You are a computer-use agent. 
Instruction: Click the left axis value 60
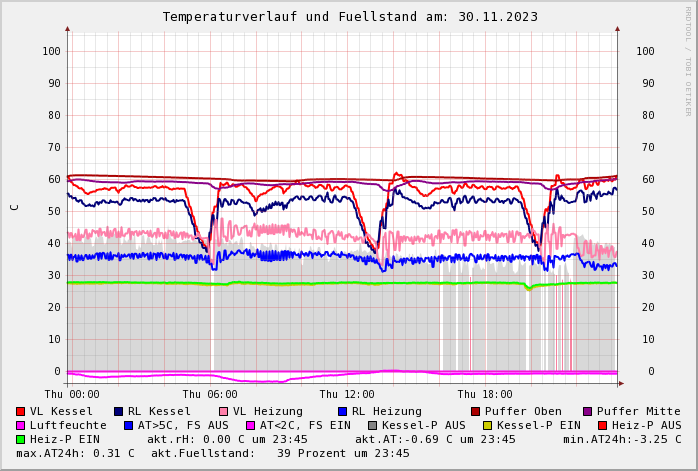click(54, 179)
